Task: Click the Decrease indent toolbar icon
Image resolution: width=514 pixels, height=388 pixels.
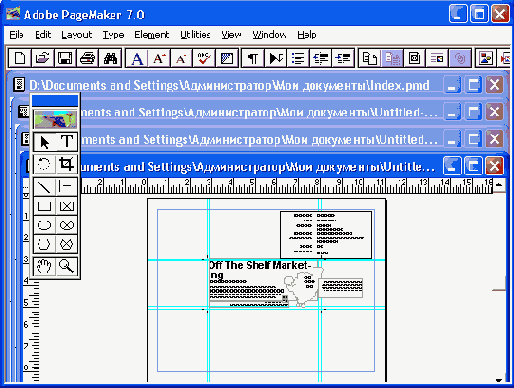Action: click(321, 58)
